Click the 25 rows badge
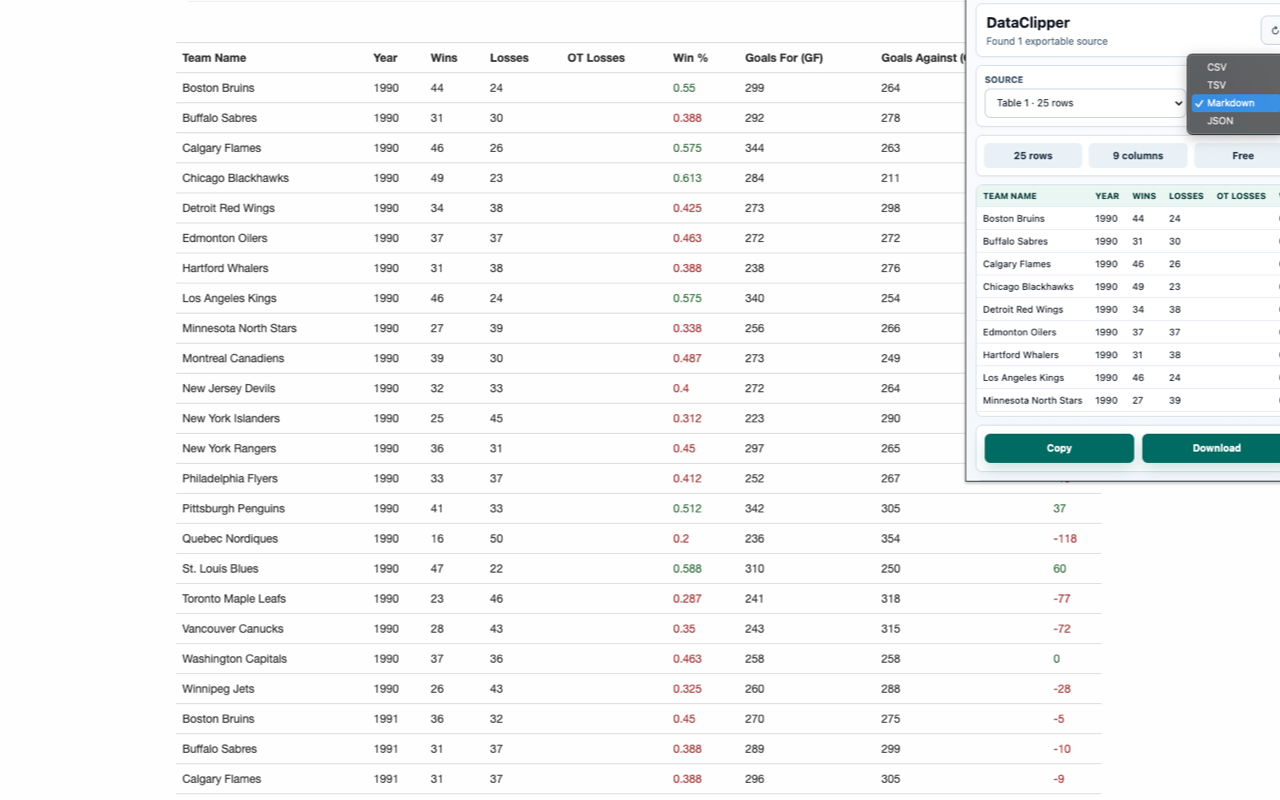Viewport: 1280px width, 800px height. 1033,156
